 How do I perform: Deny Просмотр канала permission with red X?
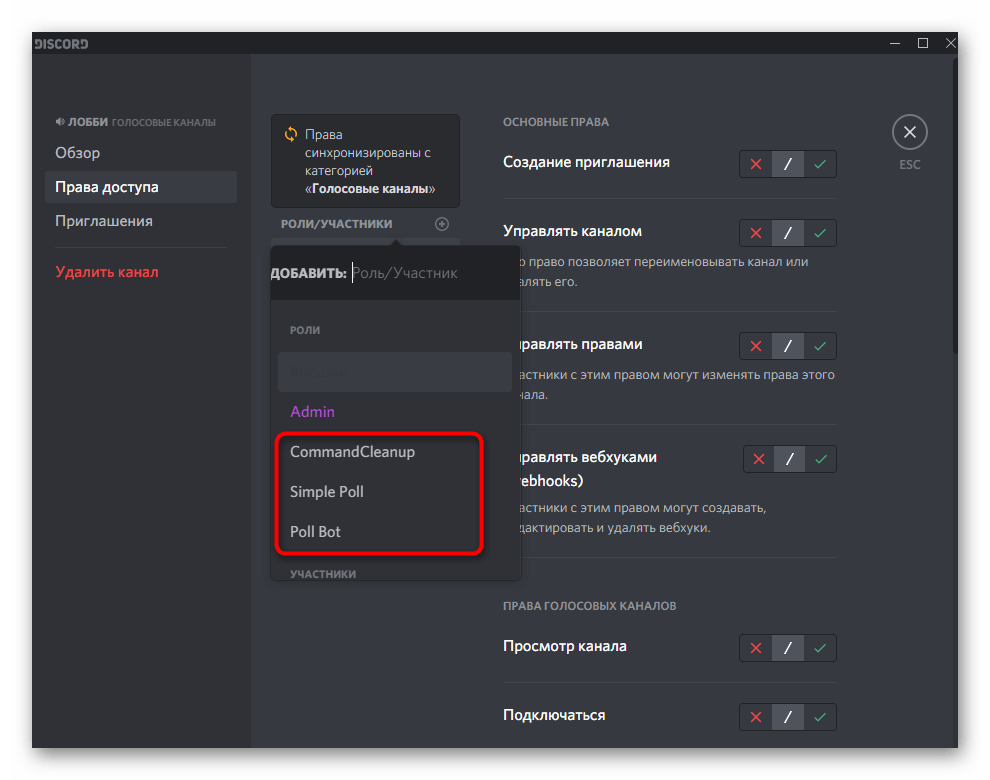756,648
